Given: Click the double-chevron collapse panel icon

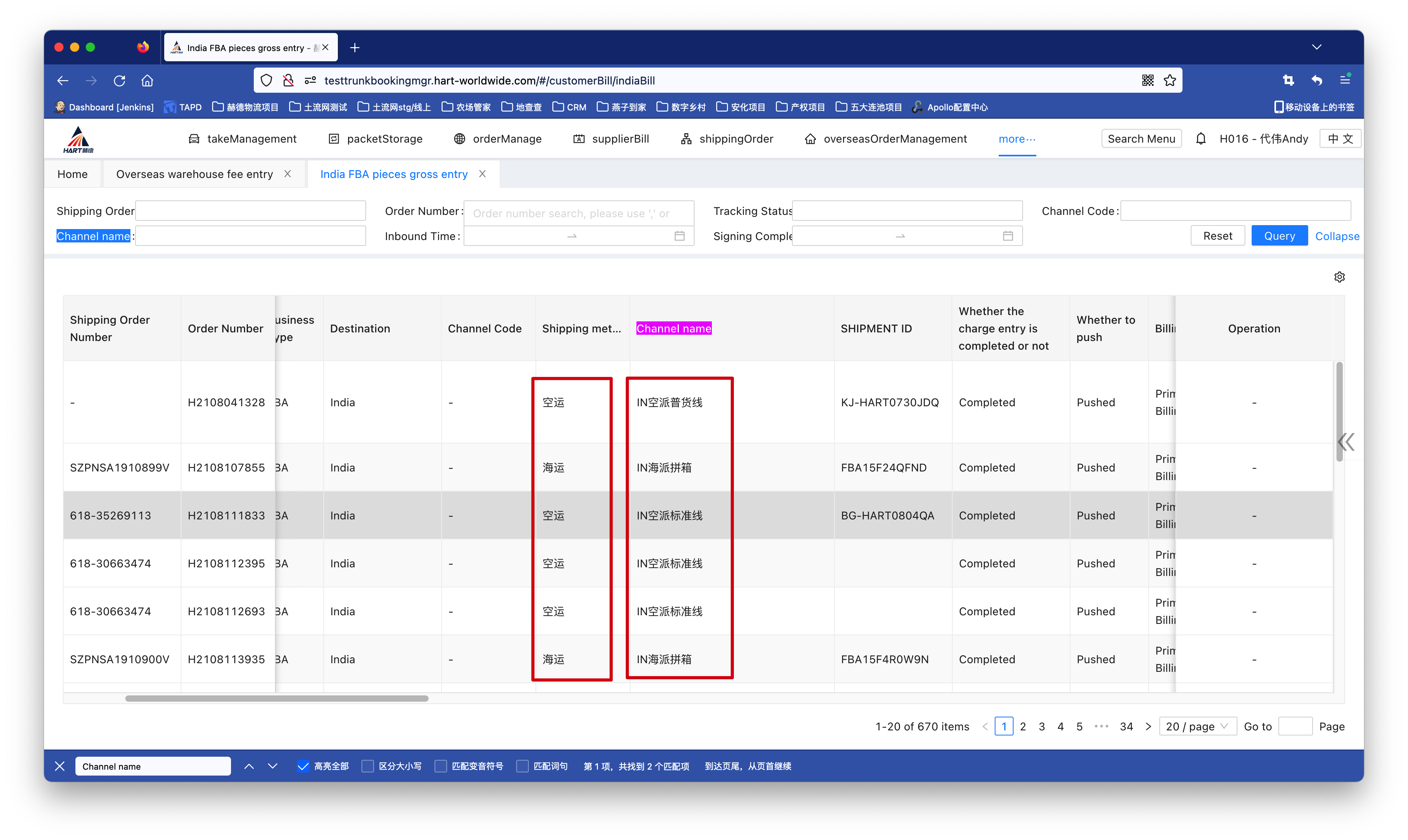Looking at the screenshot, I should click(x=1346, y=442).
